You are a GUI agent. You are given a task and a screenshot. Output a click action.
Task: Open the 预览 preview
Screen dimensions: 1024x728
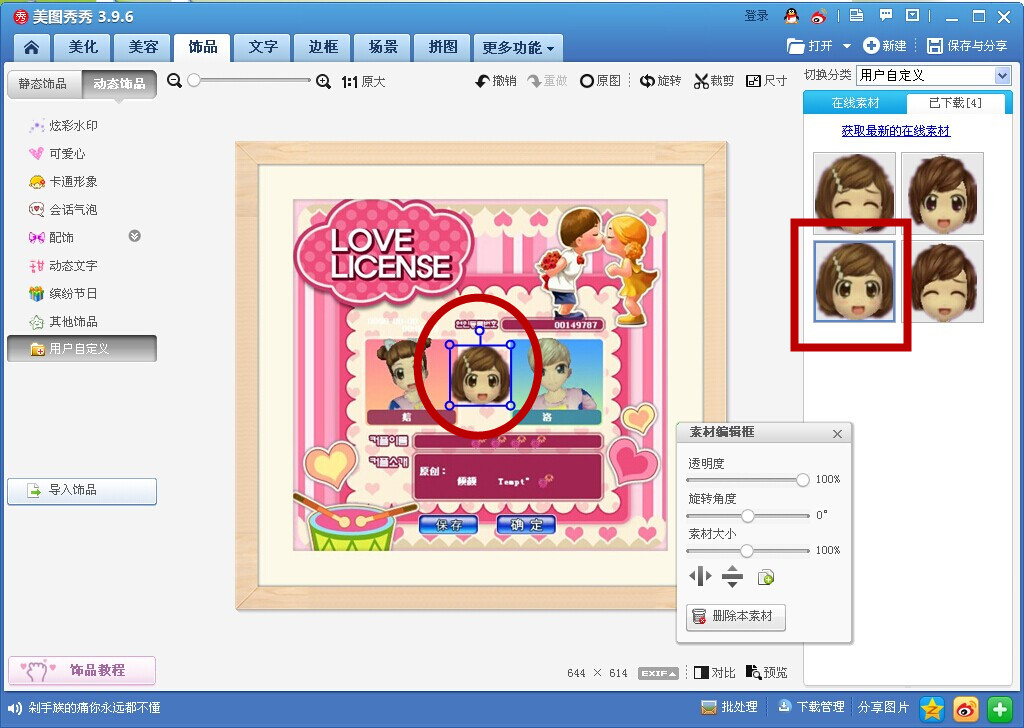click(767, 673)
